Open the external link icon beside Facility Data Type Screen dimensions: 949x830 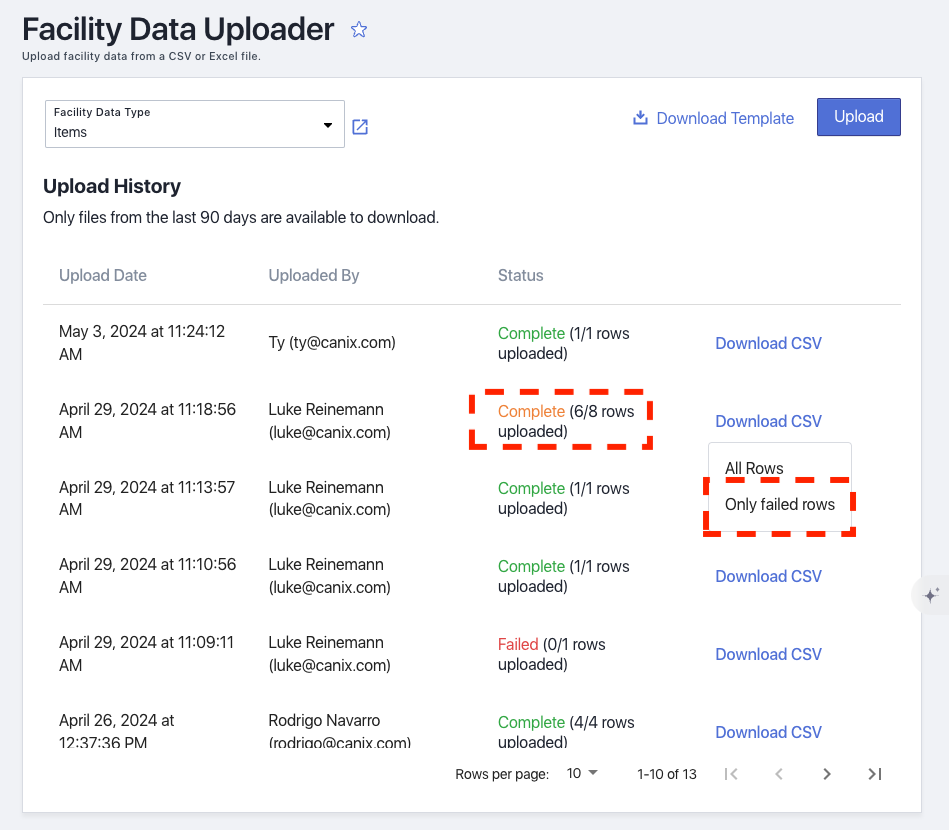click(x=360, y=127)
